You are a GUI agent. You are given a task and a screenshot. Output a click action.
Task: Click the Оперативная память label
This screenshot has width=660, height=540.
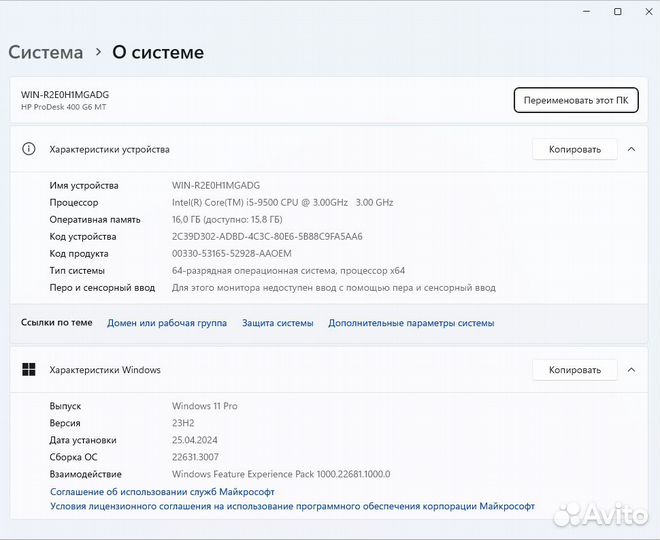[95, 220]
